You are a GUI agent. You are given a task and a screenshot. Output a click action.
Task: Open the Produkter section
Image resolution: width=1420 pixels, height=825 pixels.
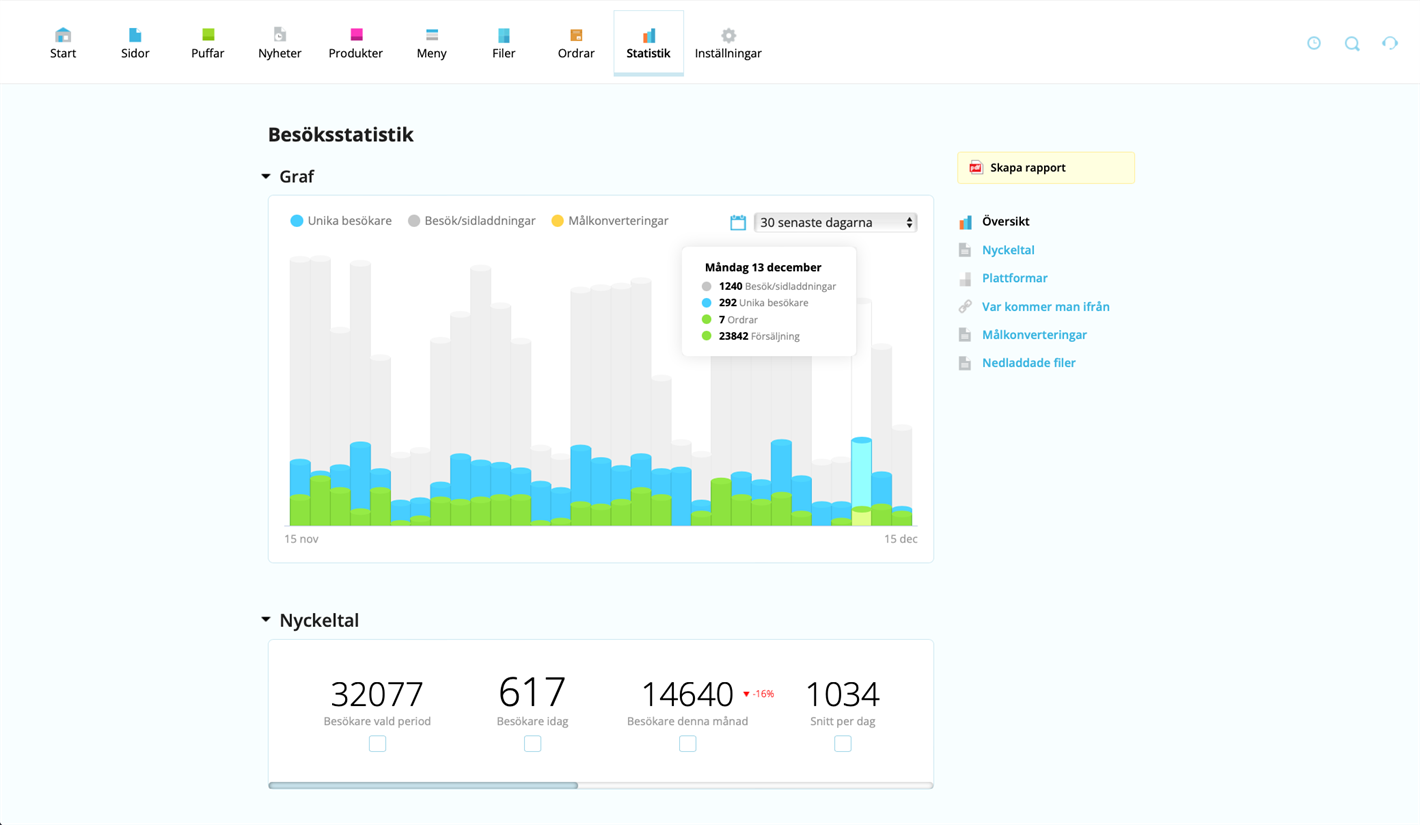(x=356, y=43)
